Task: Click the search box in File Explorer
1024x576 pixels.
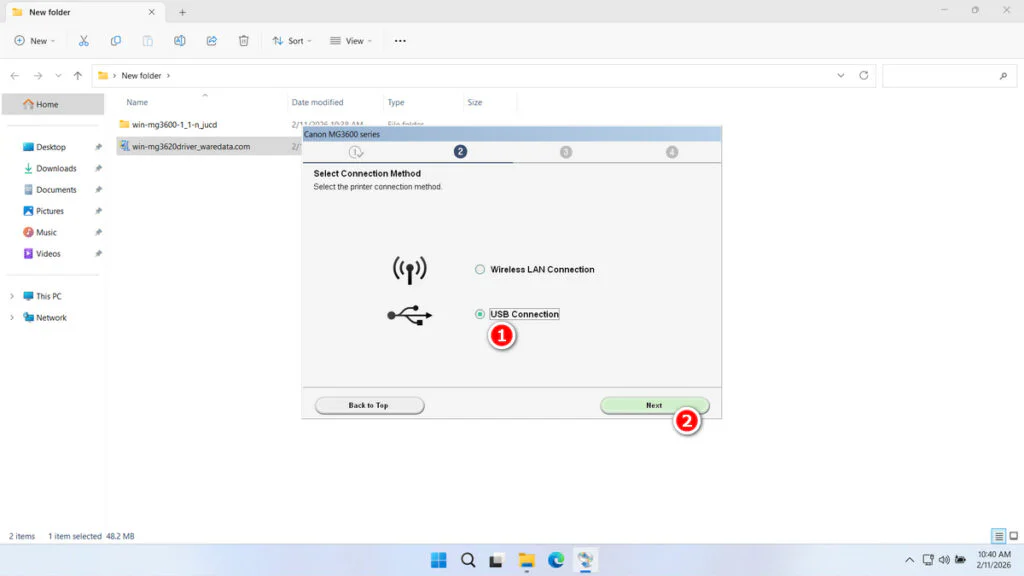Action: [948, 75]
